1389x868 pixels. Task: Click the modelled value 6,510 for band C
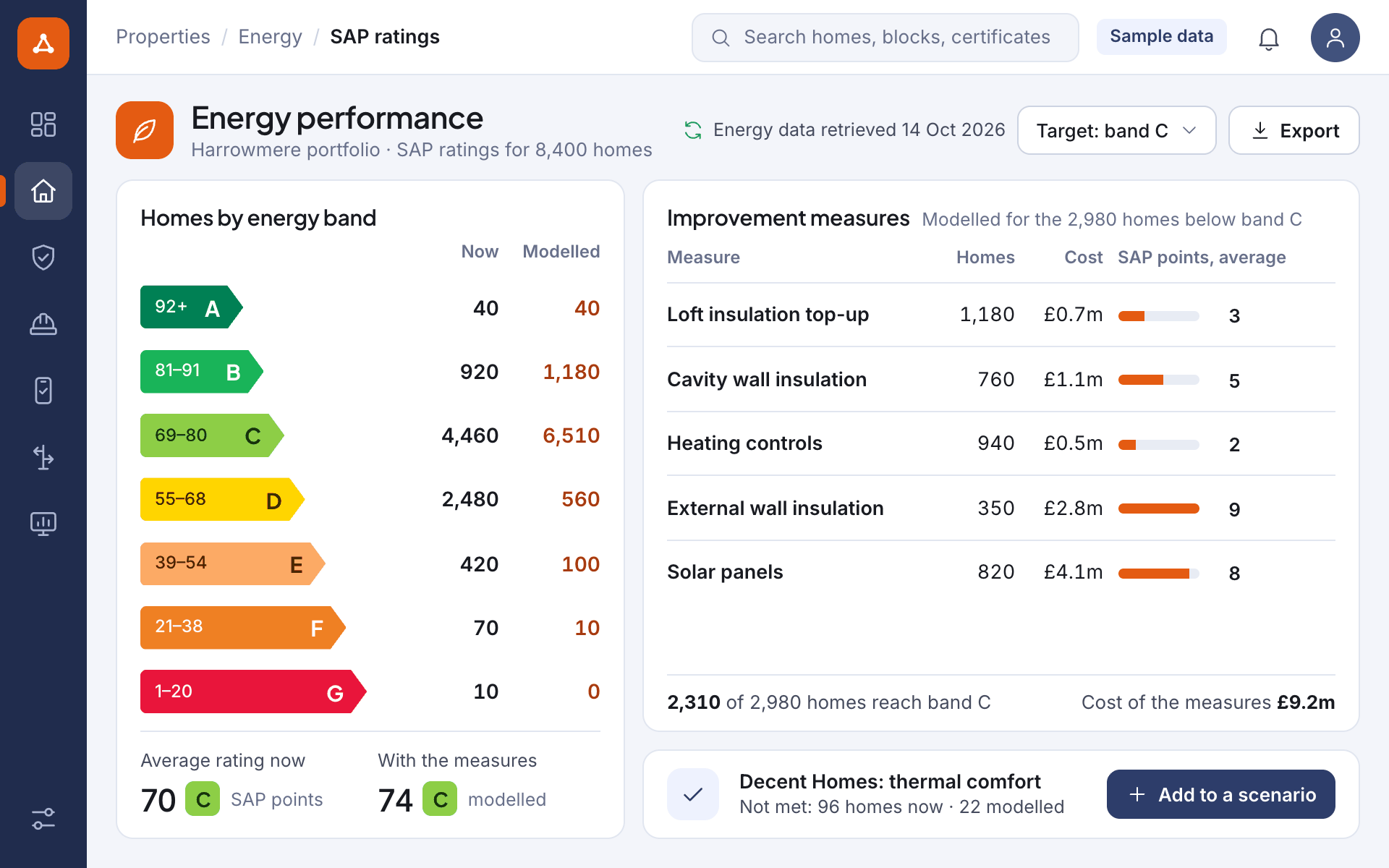(571, 435)
